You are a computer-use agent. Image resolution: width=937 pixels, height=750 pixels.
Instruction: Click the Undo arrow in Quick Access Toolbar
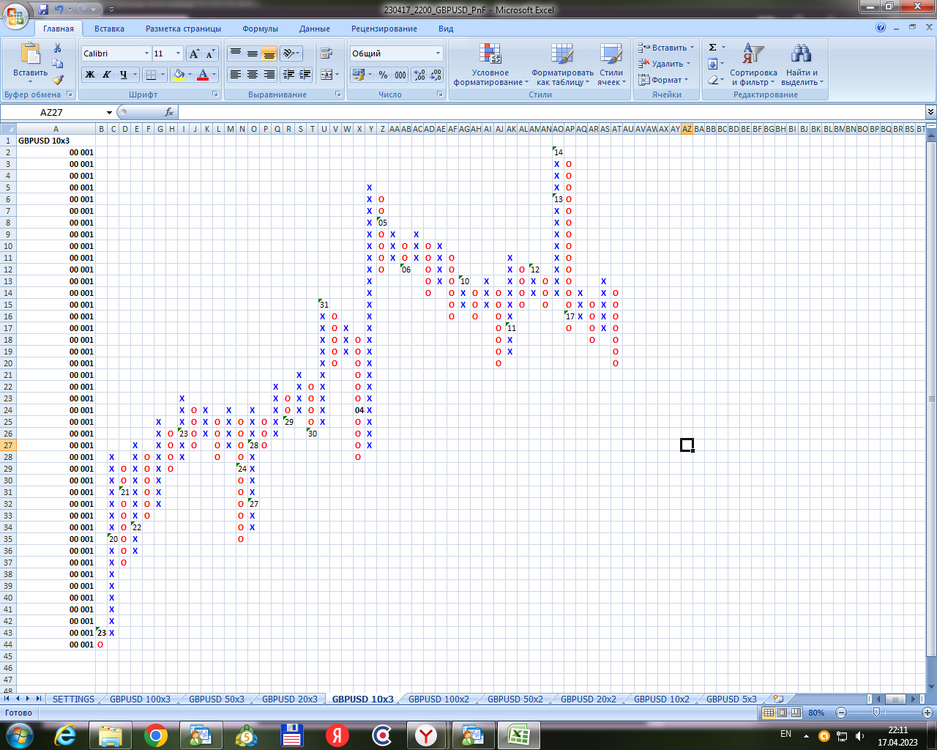point(59,10)
